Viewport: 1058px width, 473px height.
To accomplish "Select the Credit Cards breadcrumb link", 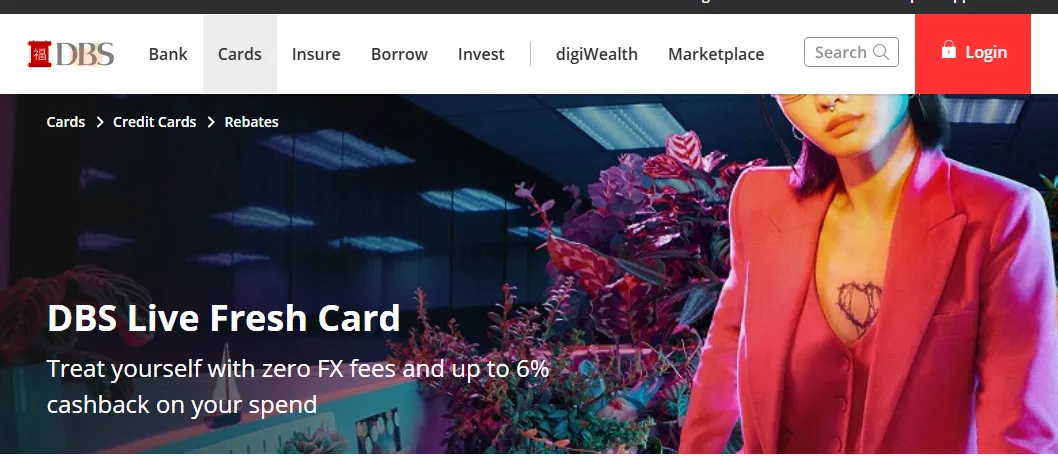I will click(x=155, y=122).
